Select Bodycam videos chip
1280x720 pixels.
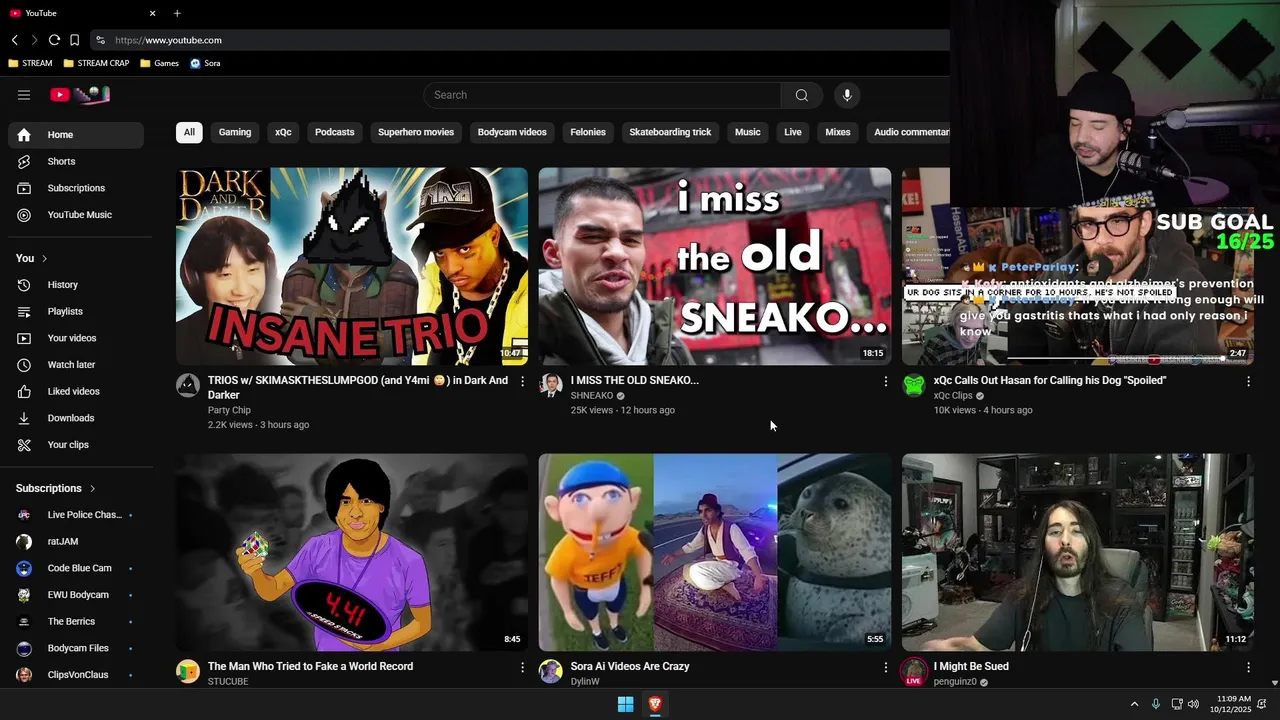pos(512,132)
